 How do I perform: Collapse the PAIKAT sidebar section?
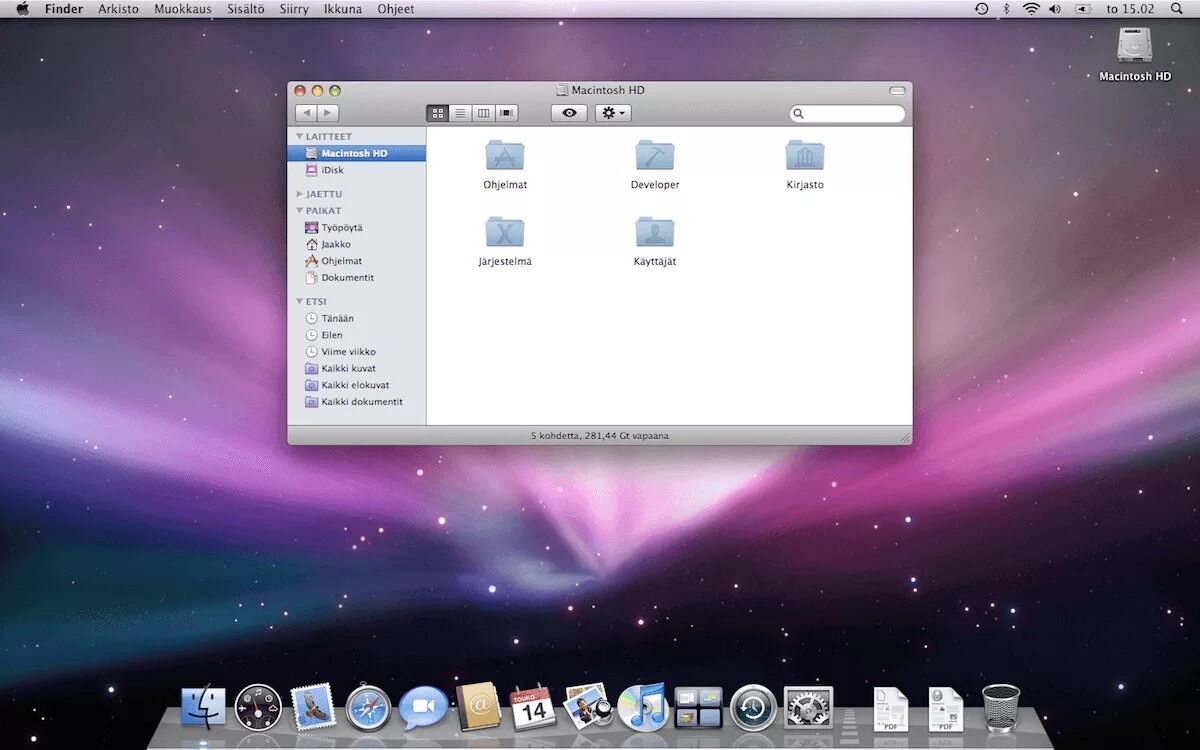pyautogui.click(x=299, y=211)
